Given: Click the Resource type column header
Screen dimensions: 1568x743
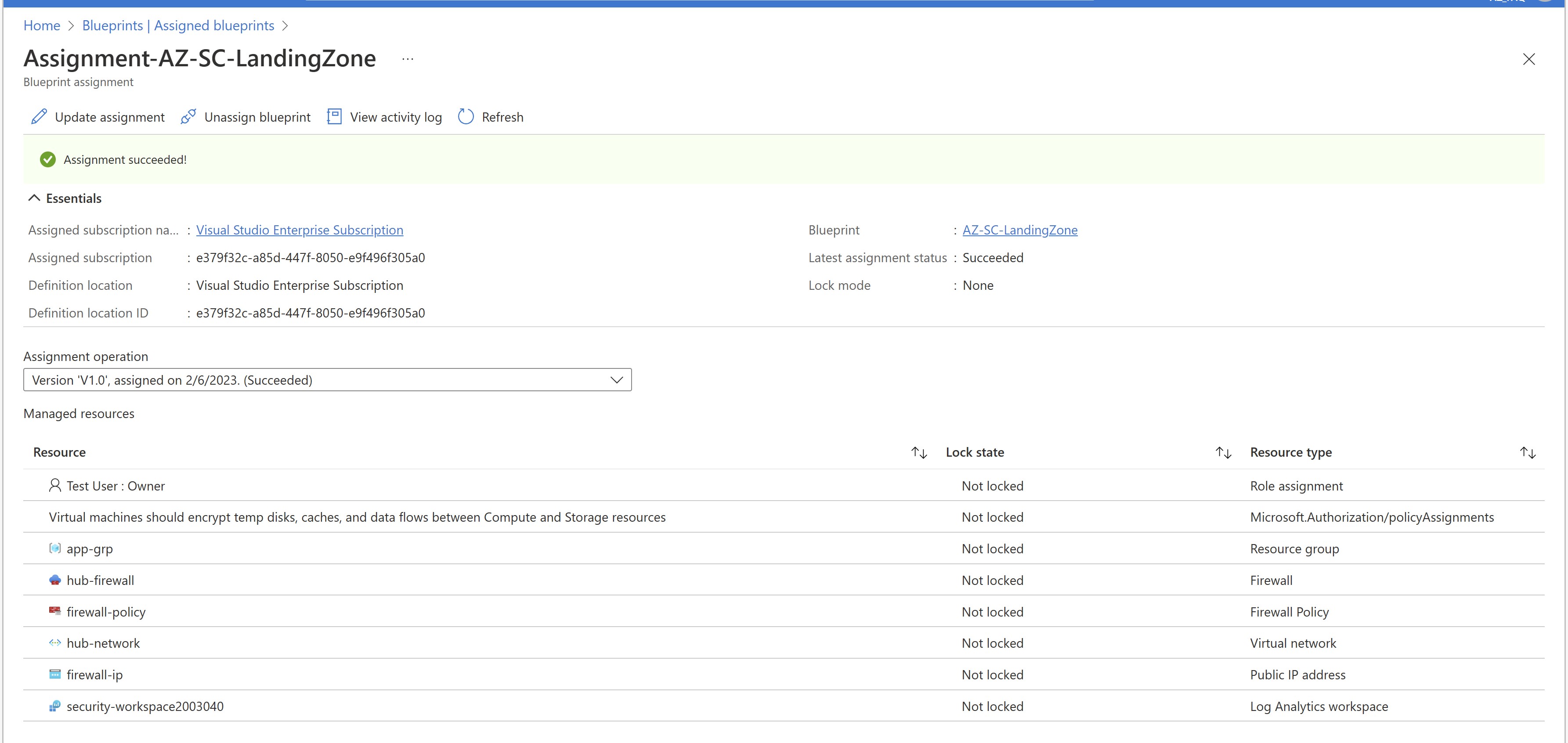Looking at the screenshot, I should (x=1290, y=452).
